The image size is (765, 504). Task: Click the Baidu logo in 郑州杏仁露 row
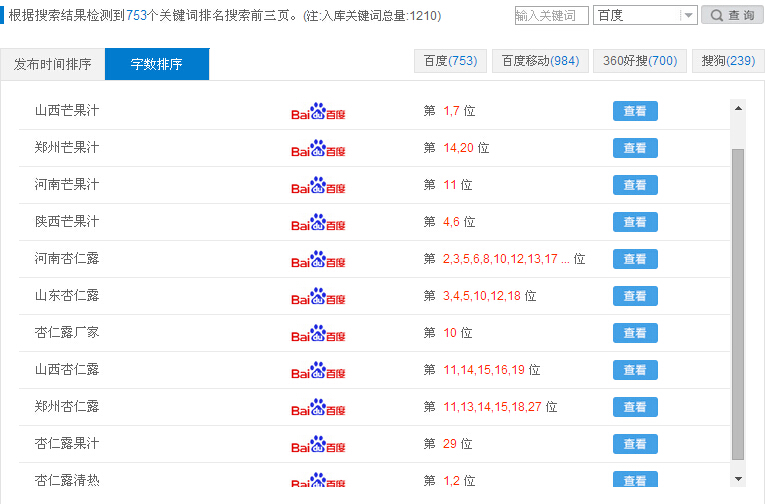tap(318, 408)
